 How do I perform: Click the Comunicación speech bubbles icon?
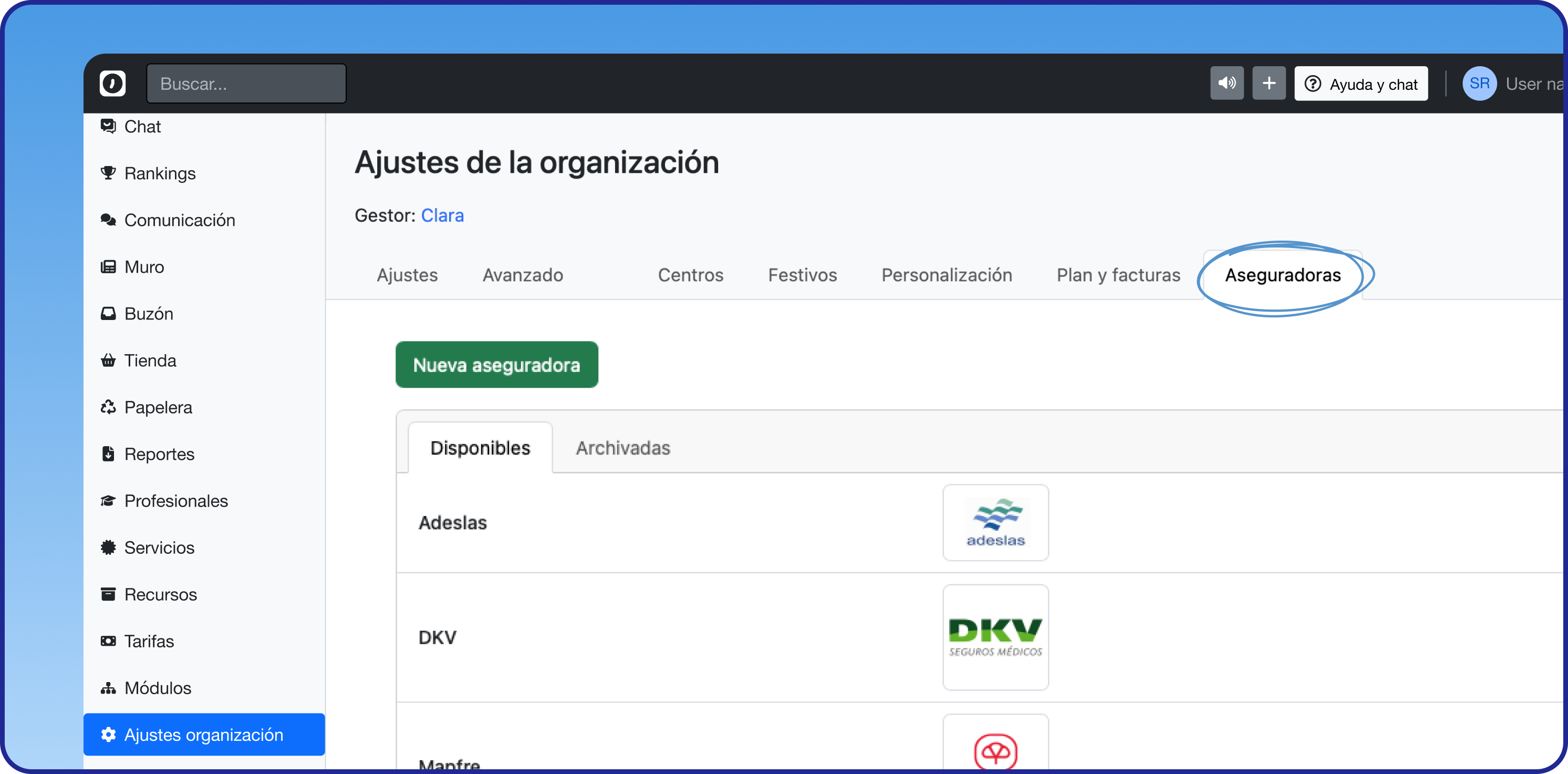pyautogui.click(x=108, y=220)
